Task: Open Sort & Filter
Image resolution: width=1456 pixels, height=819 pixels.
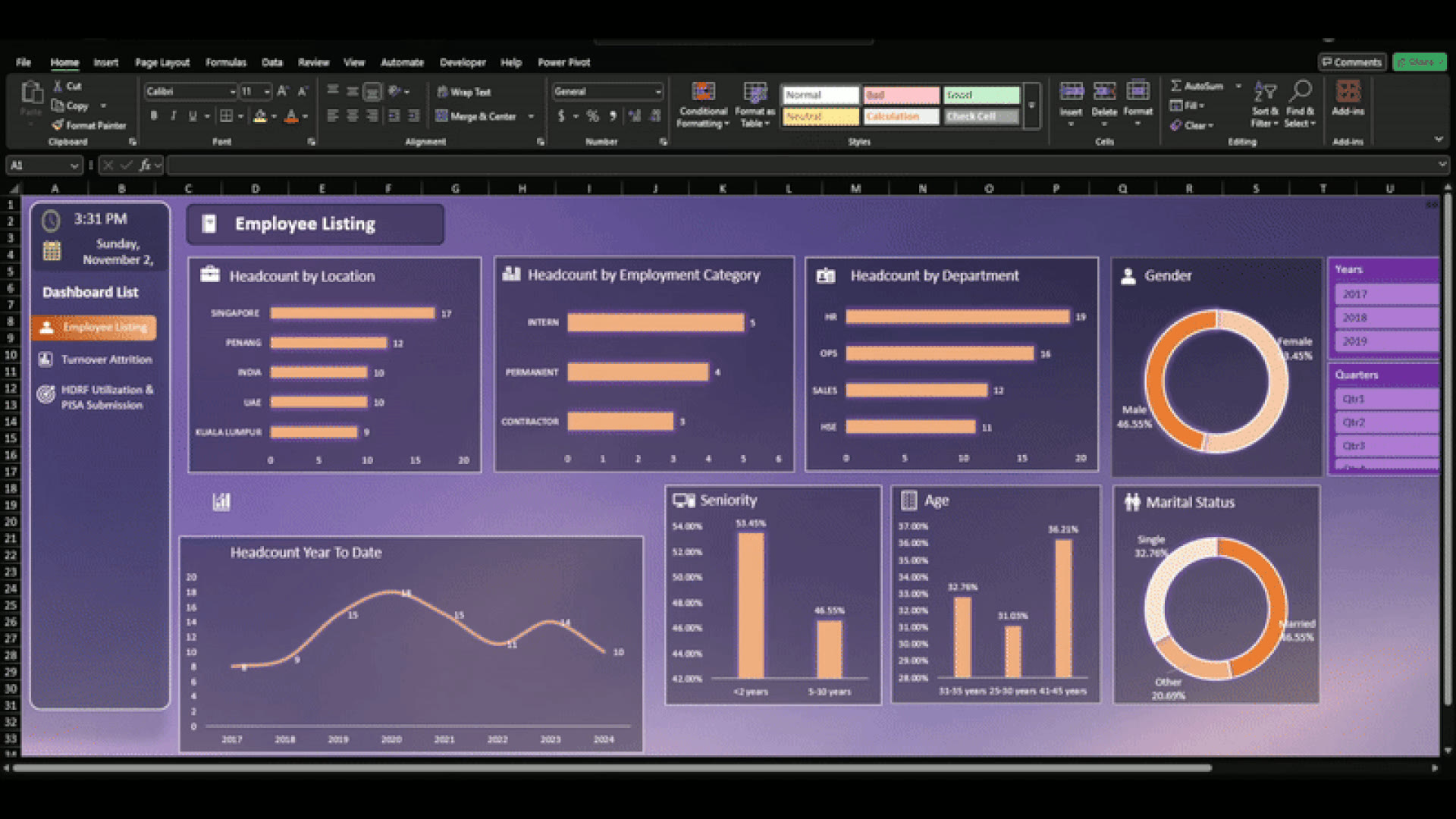Action: coord(1265,105)
